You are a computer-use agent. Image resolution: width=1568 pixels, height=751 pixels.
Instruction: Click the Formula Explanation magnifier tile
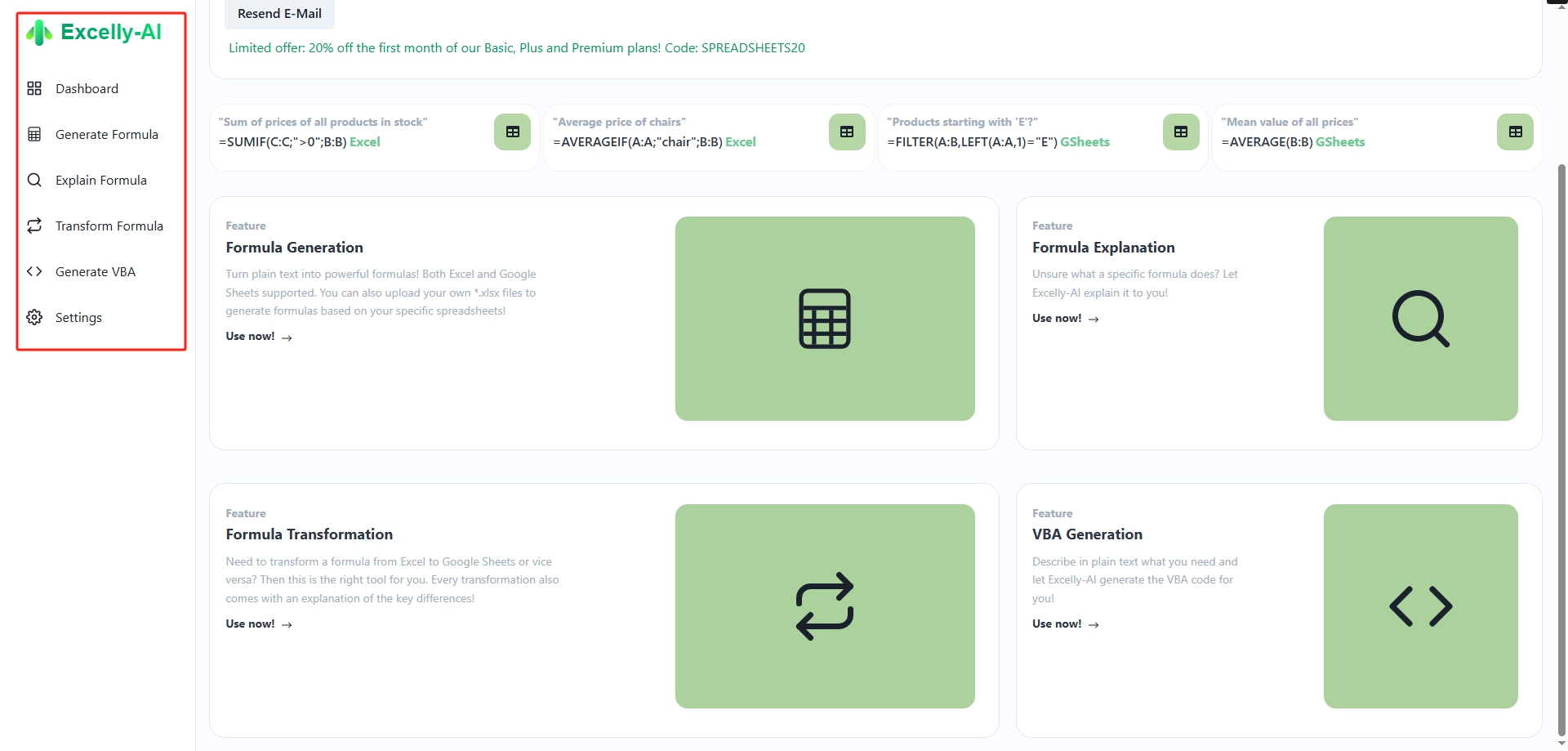pyautogui.click(x=1420, y=319)
